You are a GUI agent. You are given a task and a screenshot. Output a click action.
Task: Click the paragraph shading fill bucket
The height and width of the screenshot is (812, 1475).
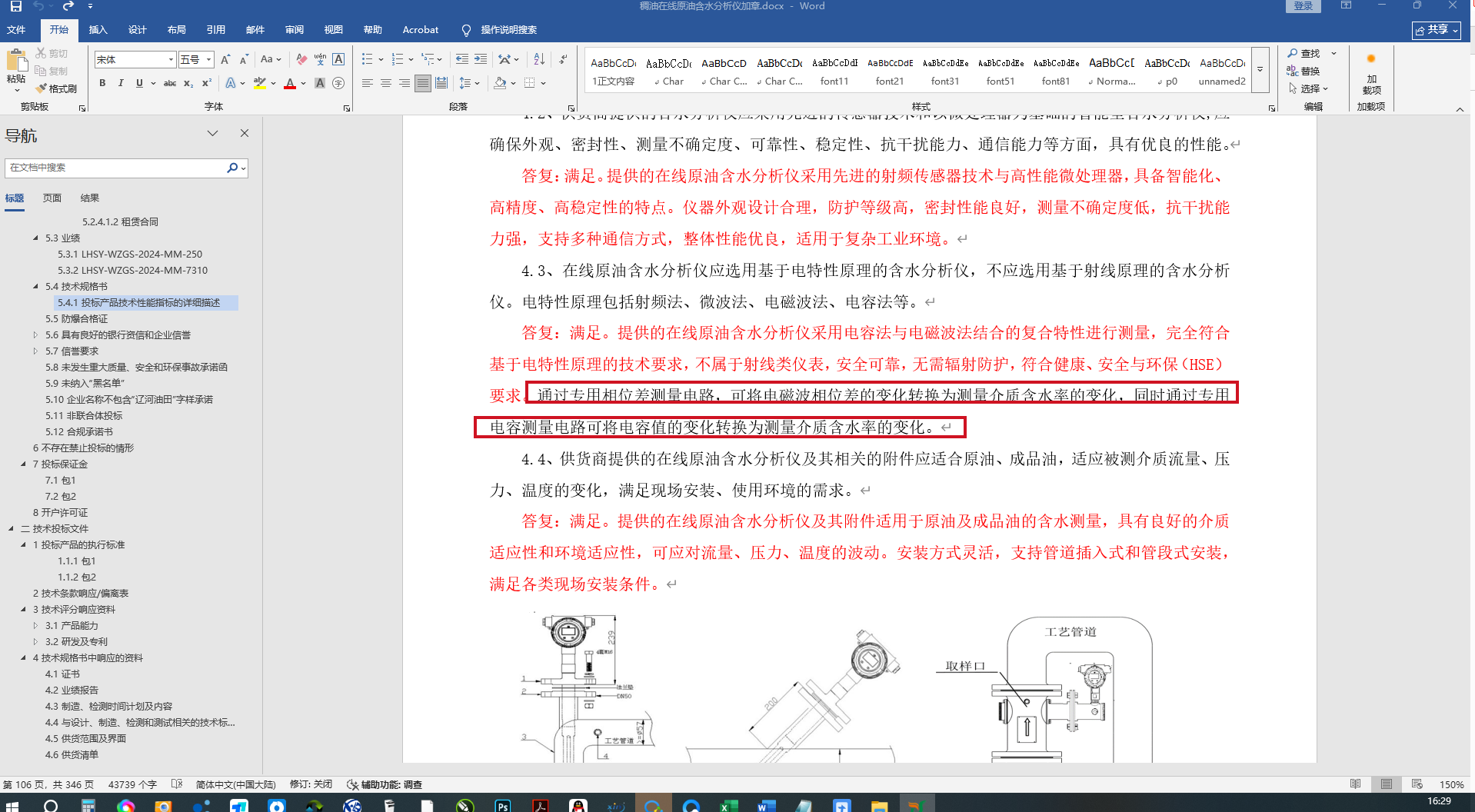500,83
